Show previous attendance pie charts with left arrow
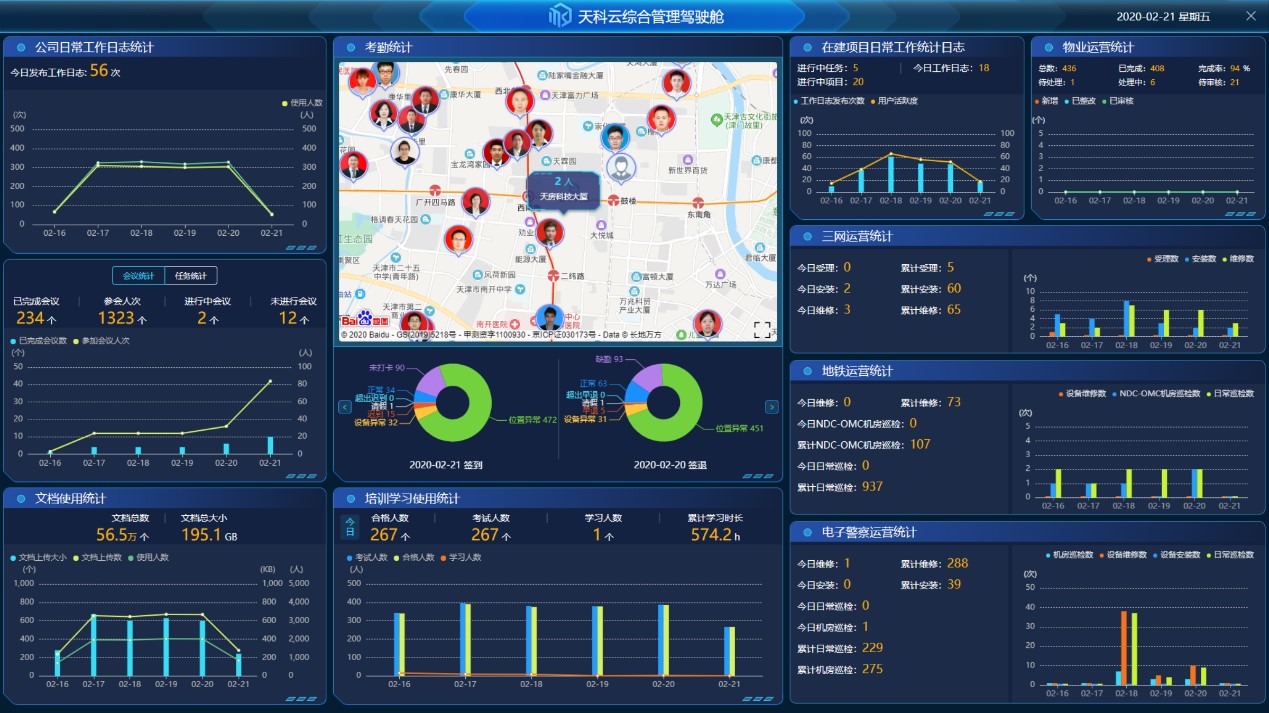Image resolution: width=1269 pixels, height=713 pixels. pyautogui.click(x=345, y=407)
